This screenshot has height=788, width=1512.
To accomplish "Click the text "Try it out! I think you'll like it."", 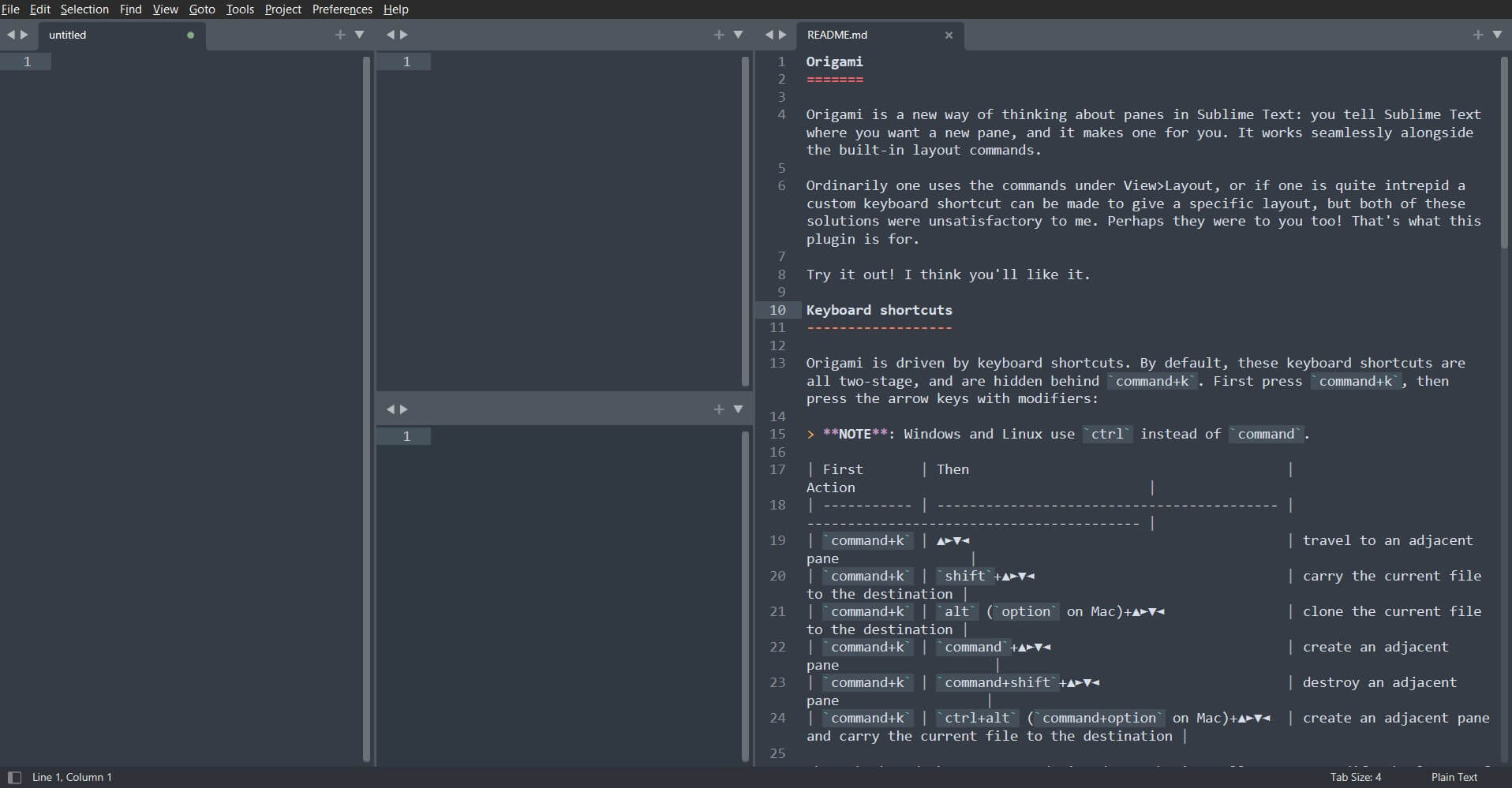I will click(948, 274).
